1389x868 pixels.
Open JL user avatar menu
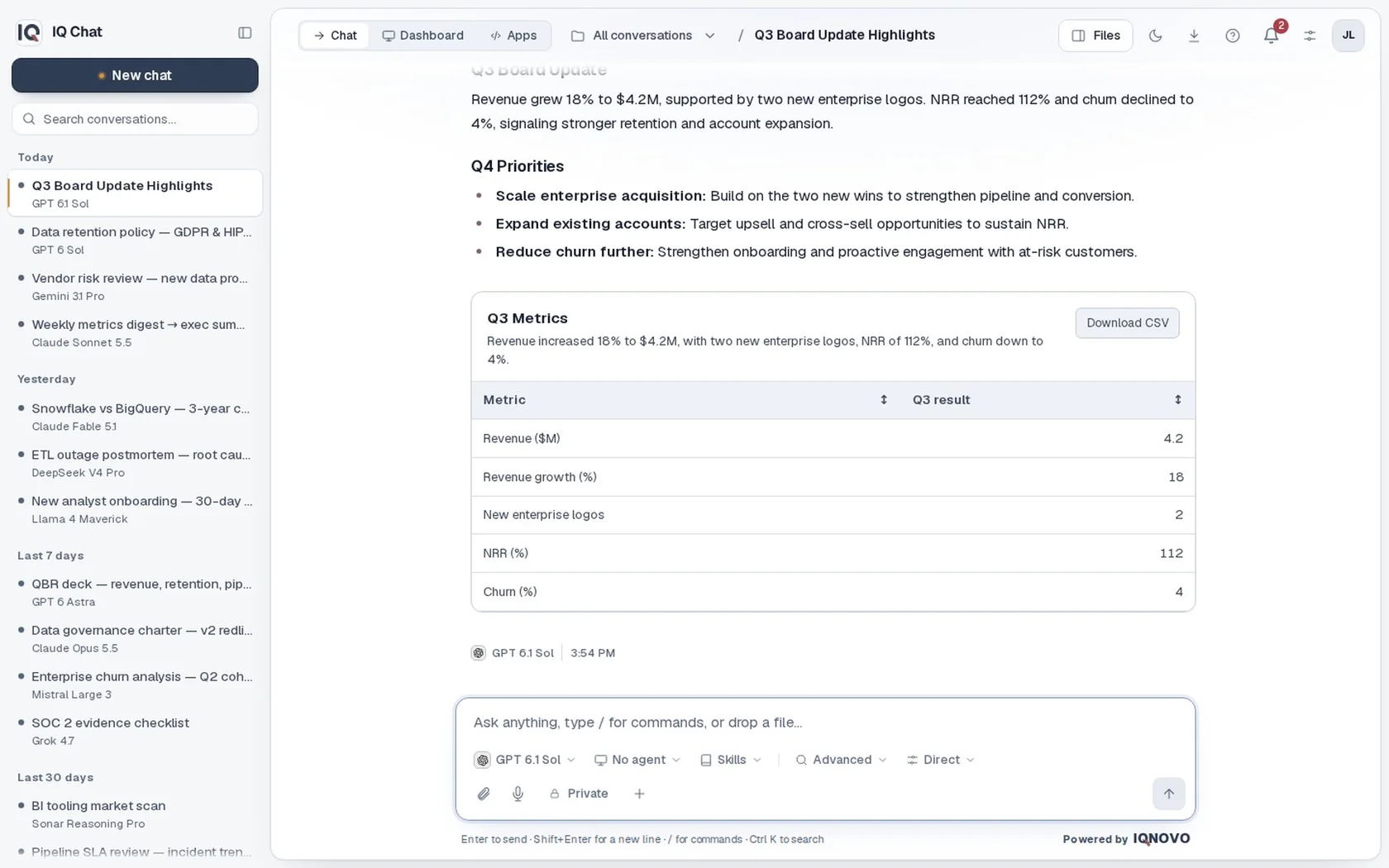[x=1348, y=36]
